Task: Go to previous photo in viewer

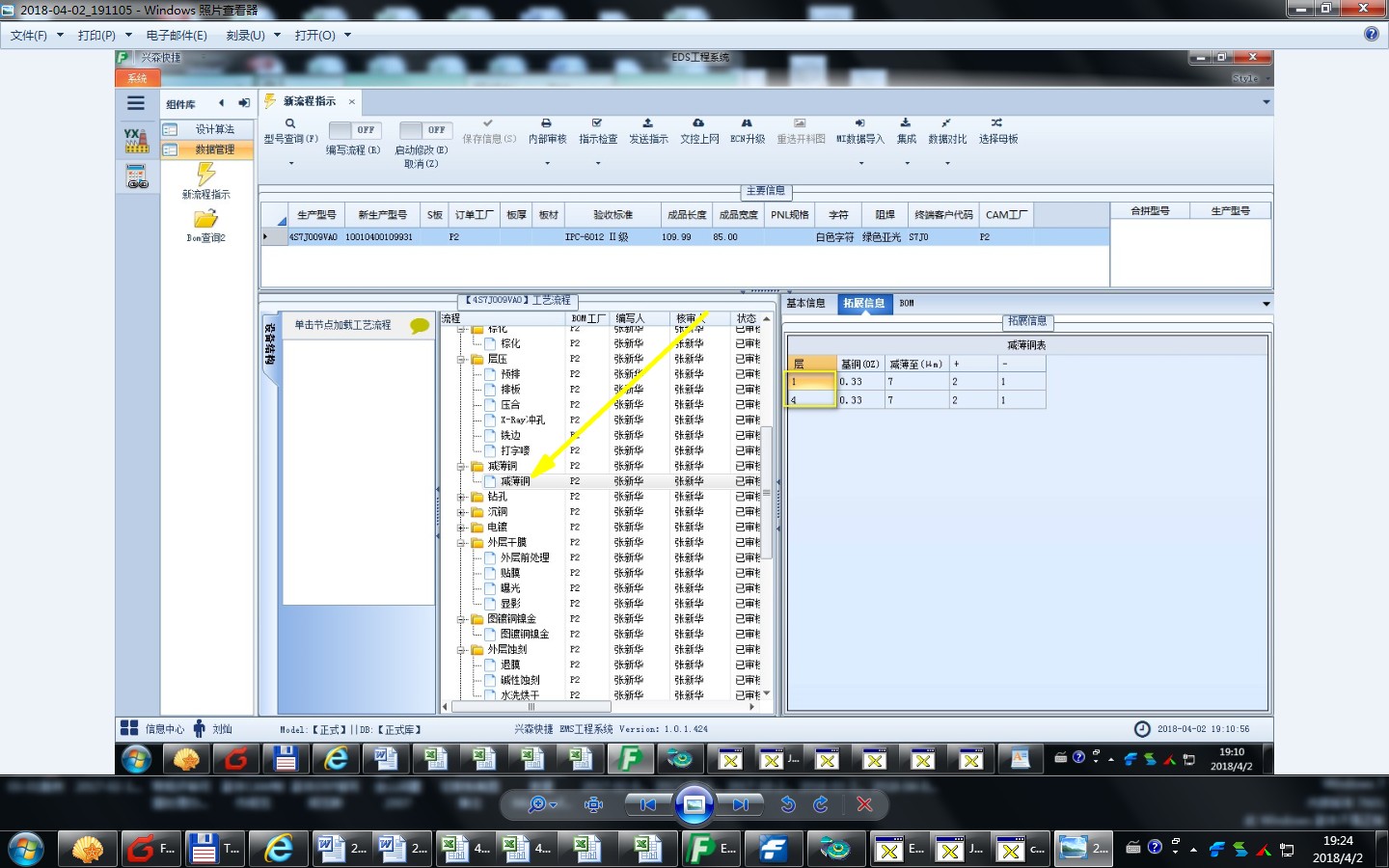Action: pyautogui.click(x=648, y=804)
